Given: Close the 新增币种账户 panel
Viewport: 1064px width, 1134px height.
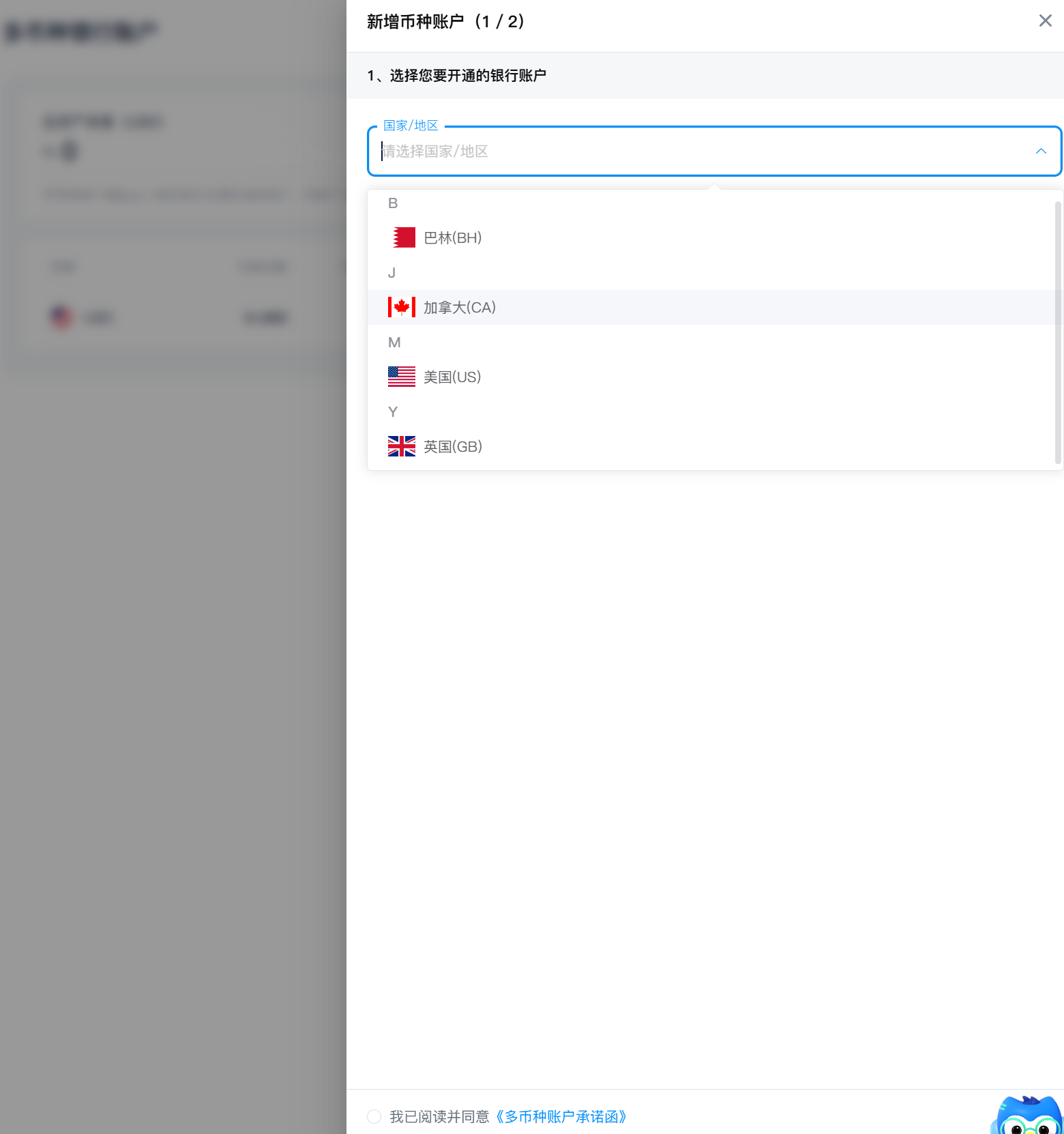Looking at the screenshot, I should tap(1045, 21).
